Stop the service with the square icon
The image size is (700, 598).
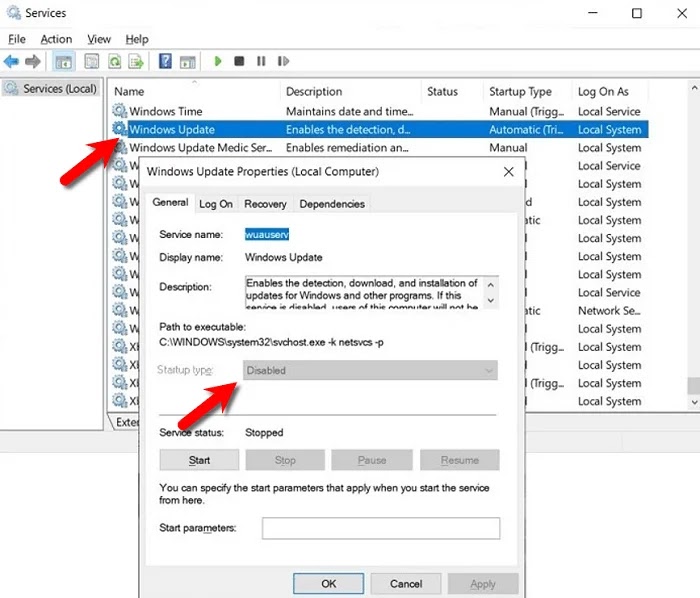click(x=239, y=61)
